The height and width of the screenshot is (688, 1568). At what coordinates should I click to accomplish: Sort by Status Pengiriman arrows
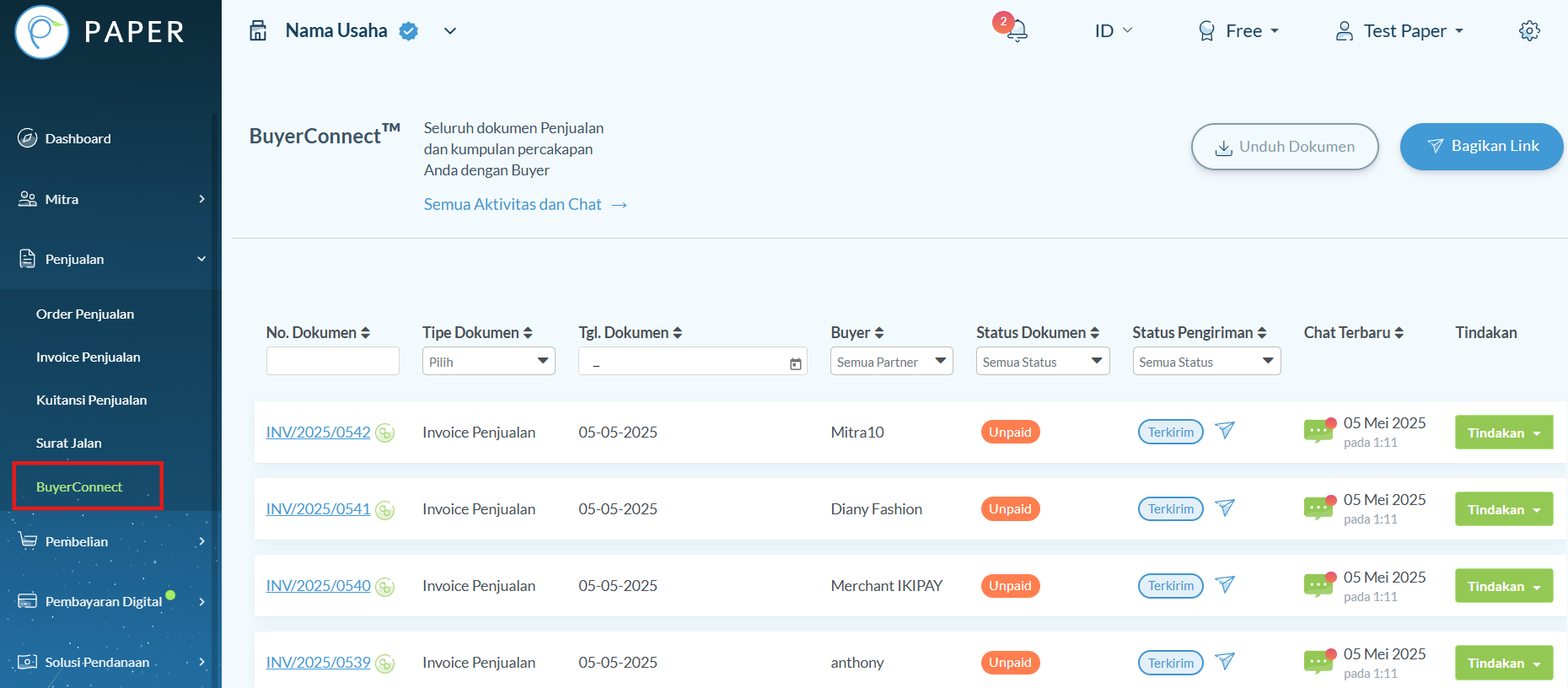[1261, 333]
